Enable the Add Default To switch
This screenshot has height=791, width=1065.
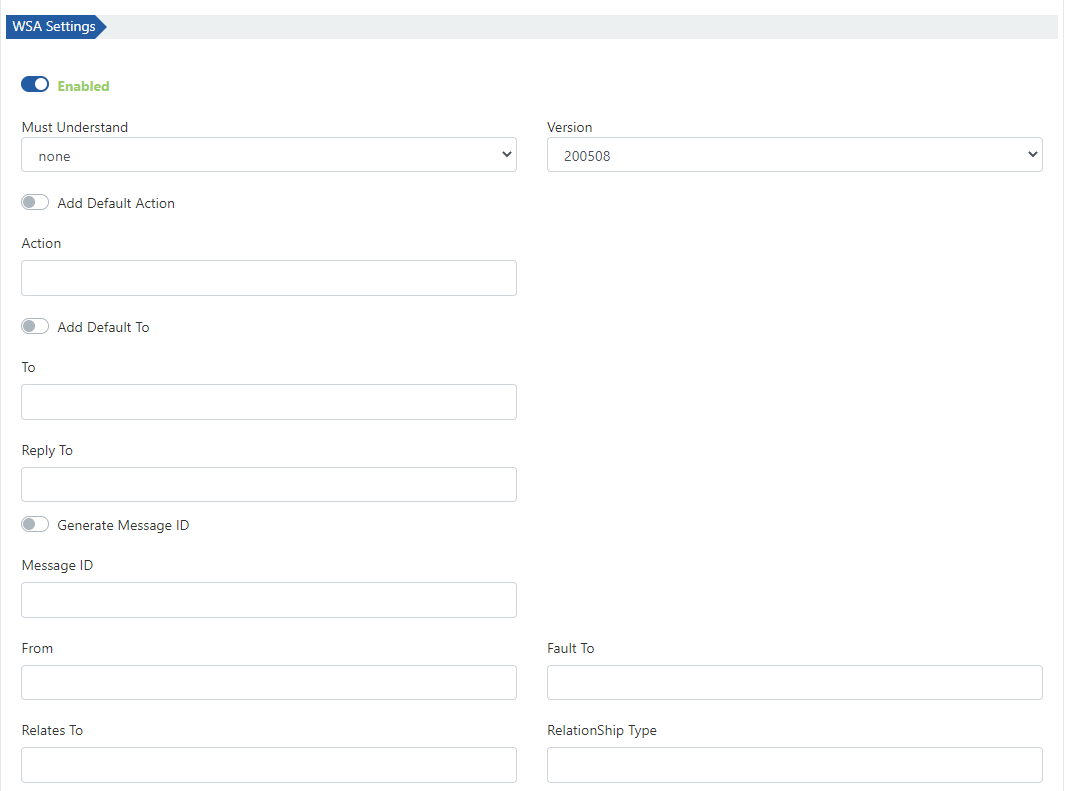coord(35,326)
